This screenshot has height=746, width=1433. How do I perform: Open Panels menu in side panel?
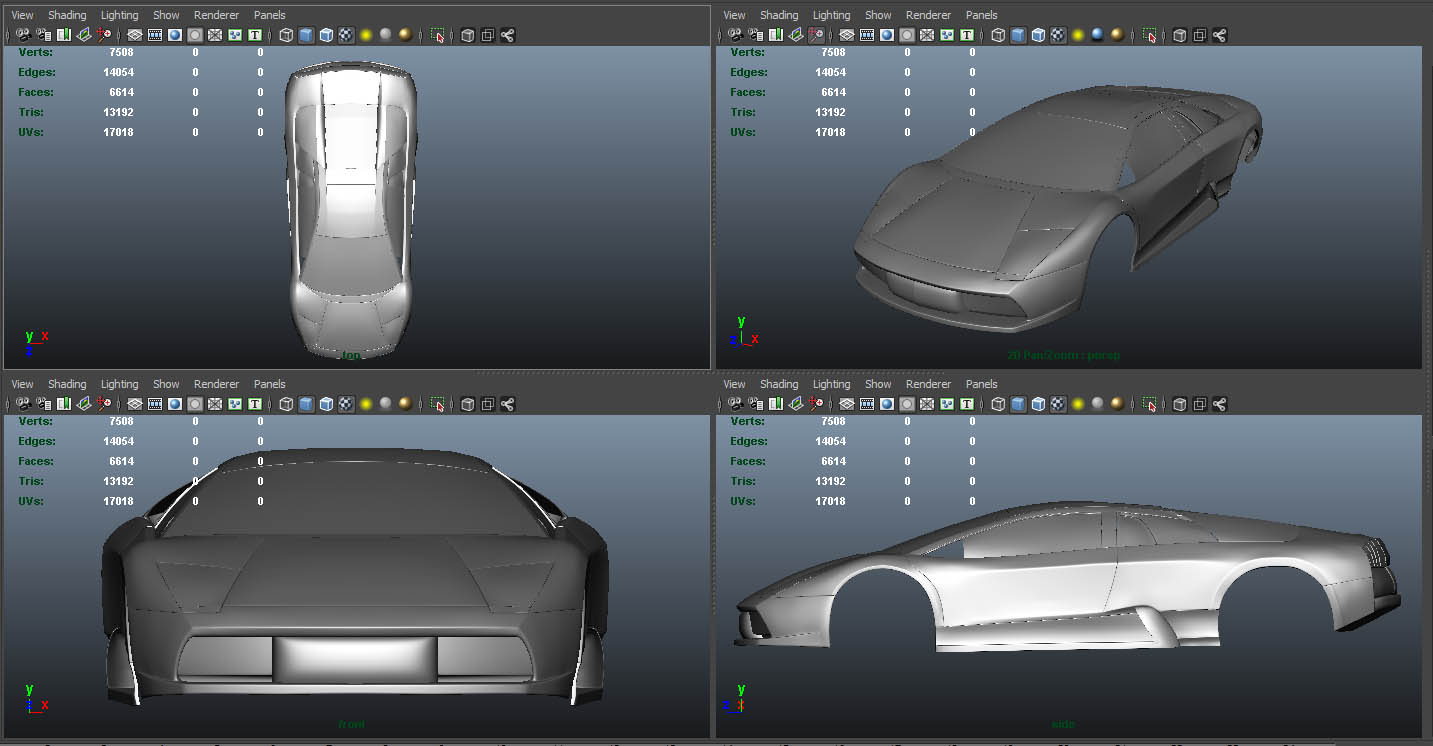coord(981,384)
